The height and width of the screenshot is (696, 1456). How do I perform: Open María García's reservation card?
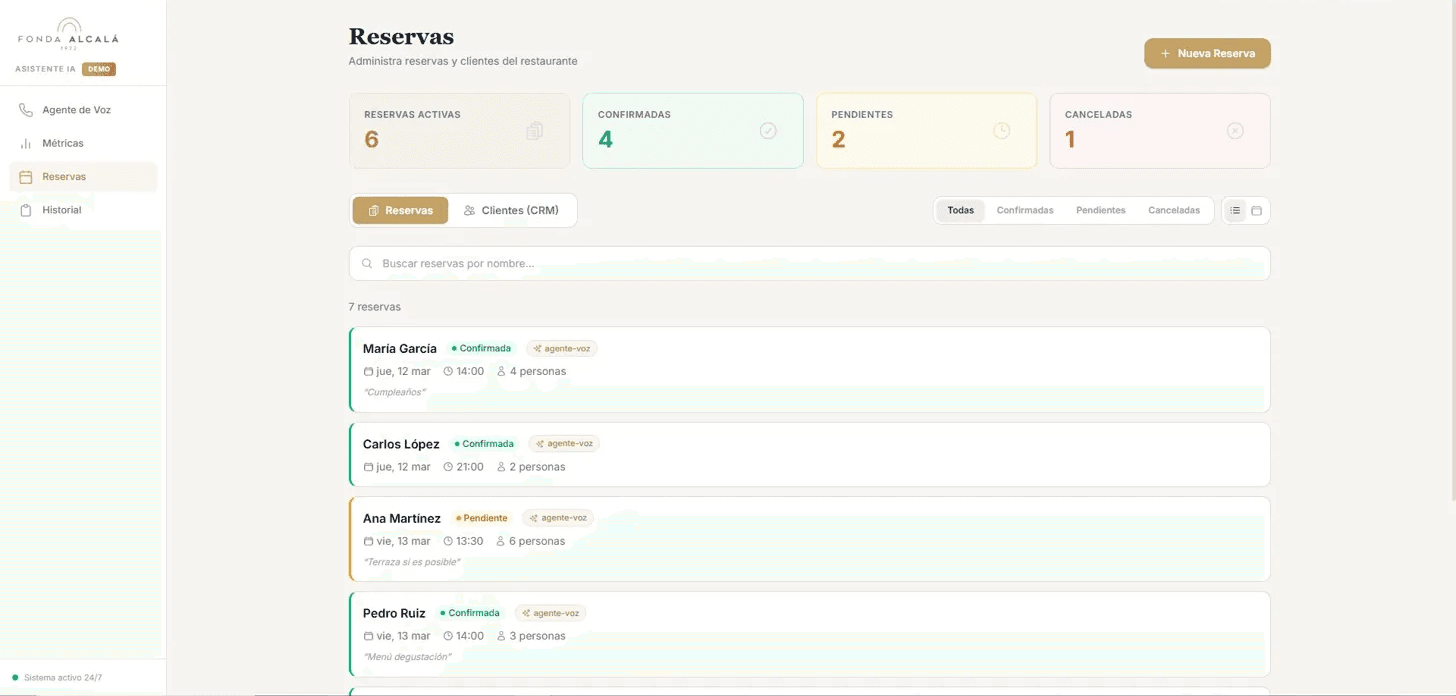click(x=809, y=370)
